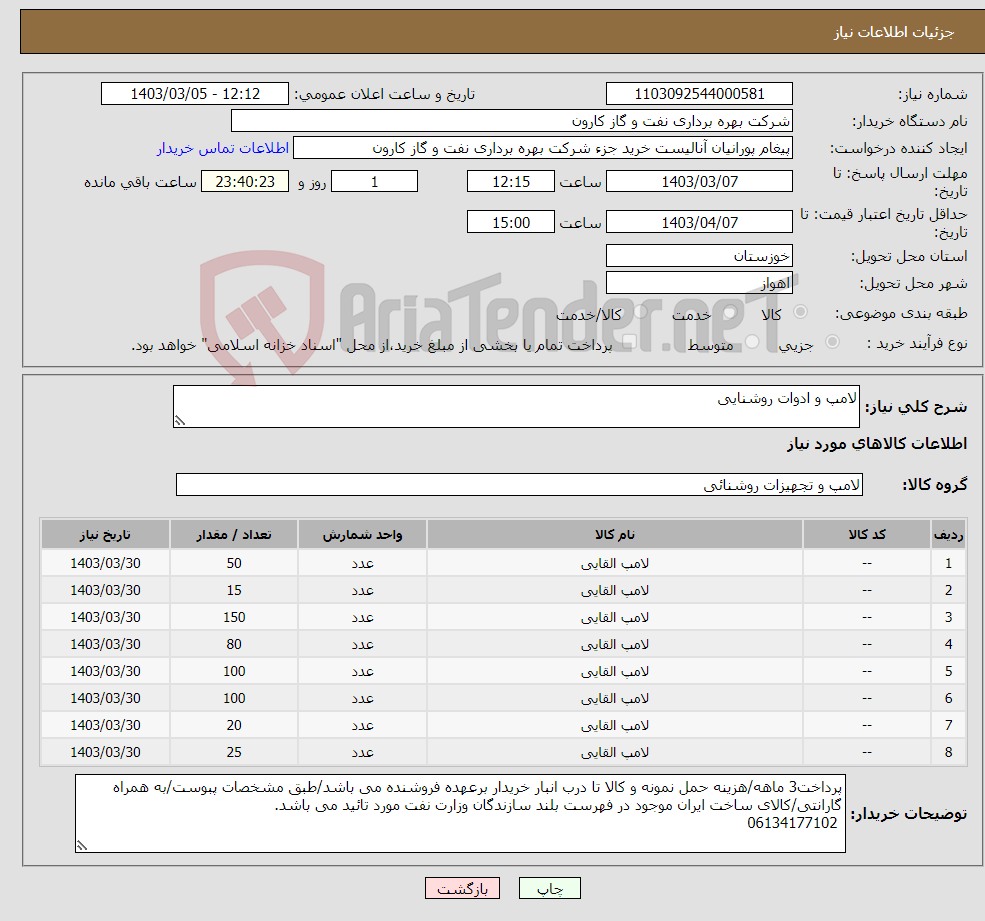
Task: Click unit عدد in row 7
Action: [x=362, y=726]
